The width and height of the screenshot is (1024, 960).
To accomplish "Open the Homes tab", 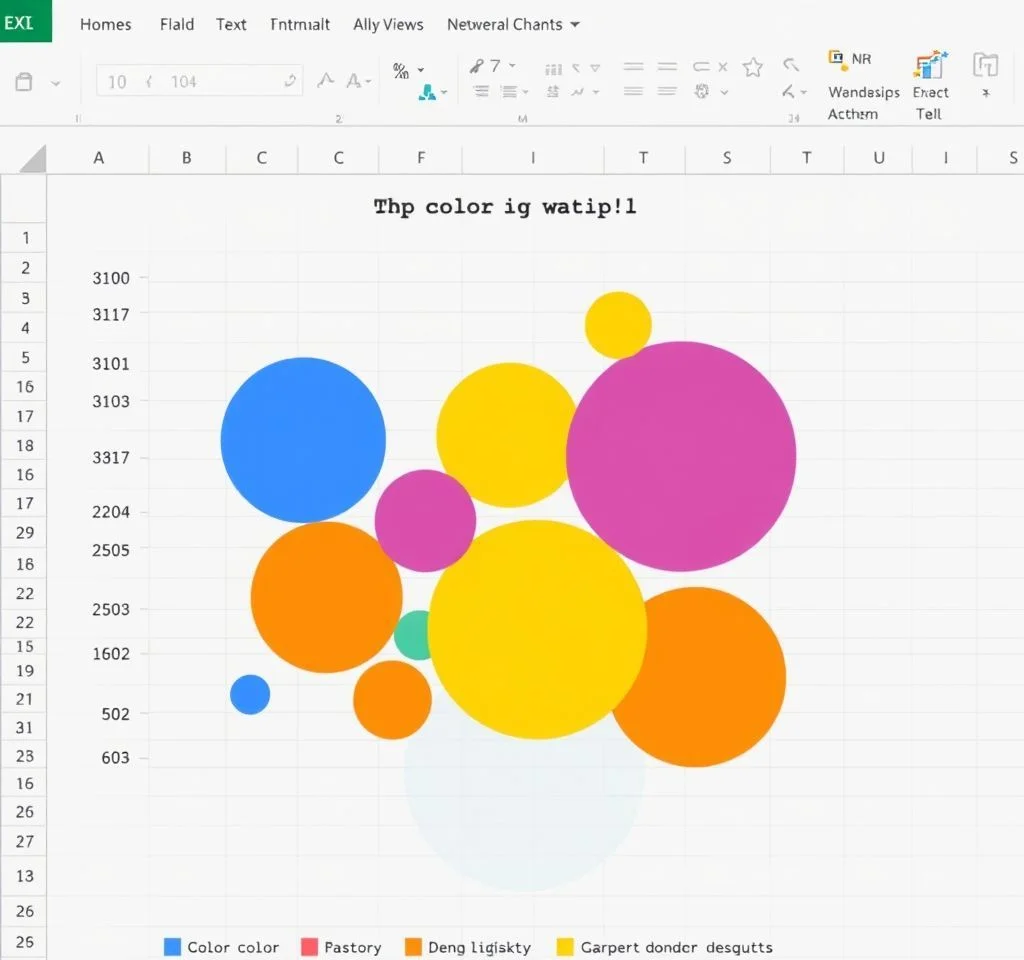I will [x=105, y=24].
